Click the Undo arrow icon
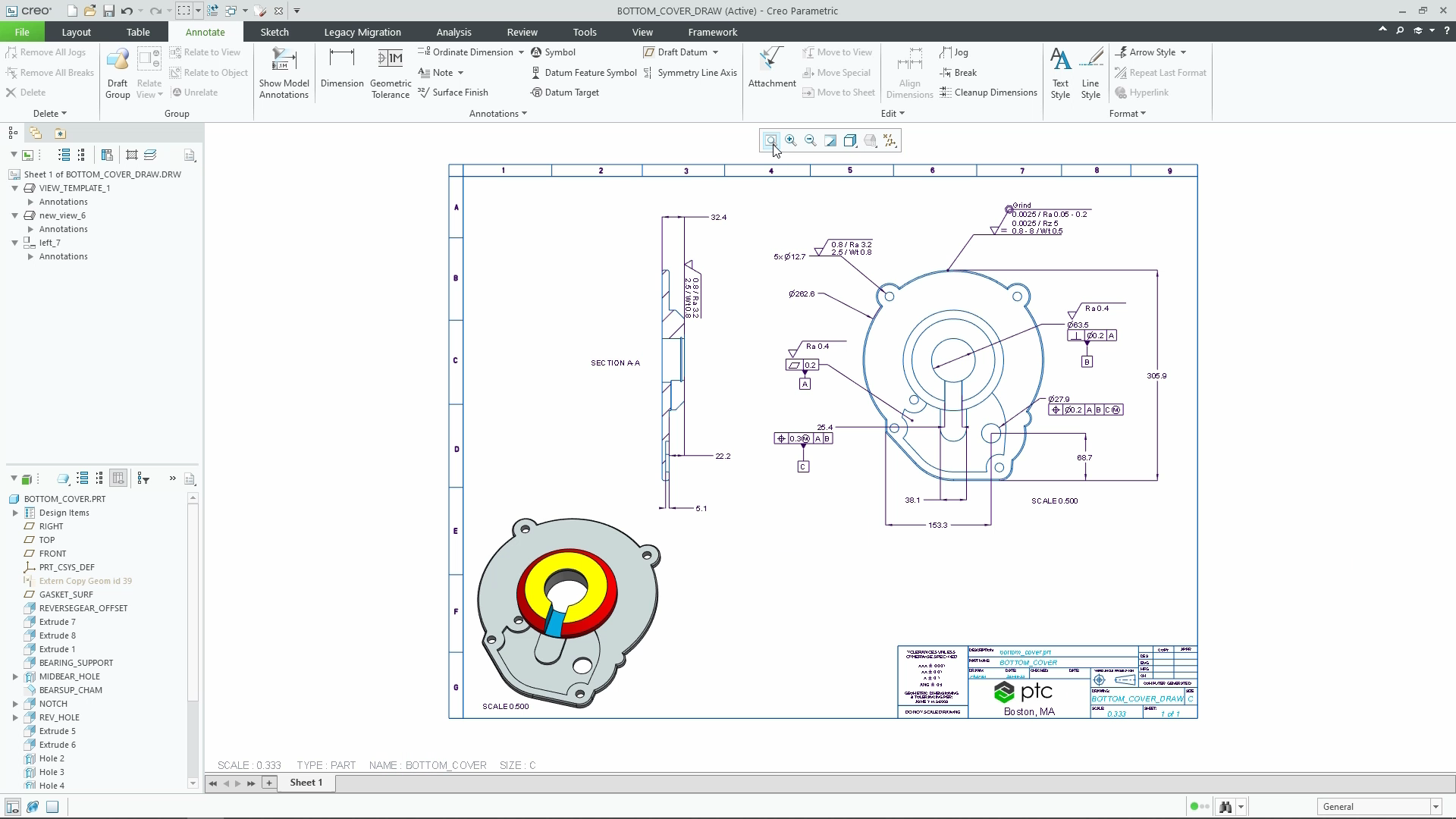 click(x=127, y=11)
